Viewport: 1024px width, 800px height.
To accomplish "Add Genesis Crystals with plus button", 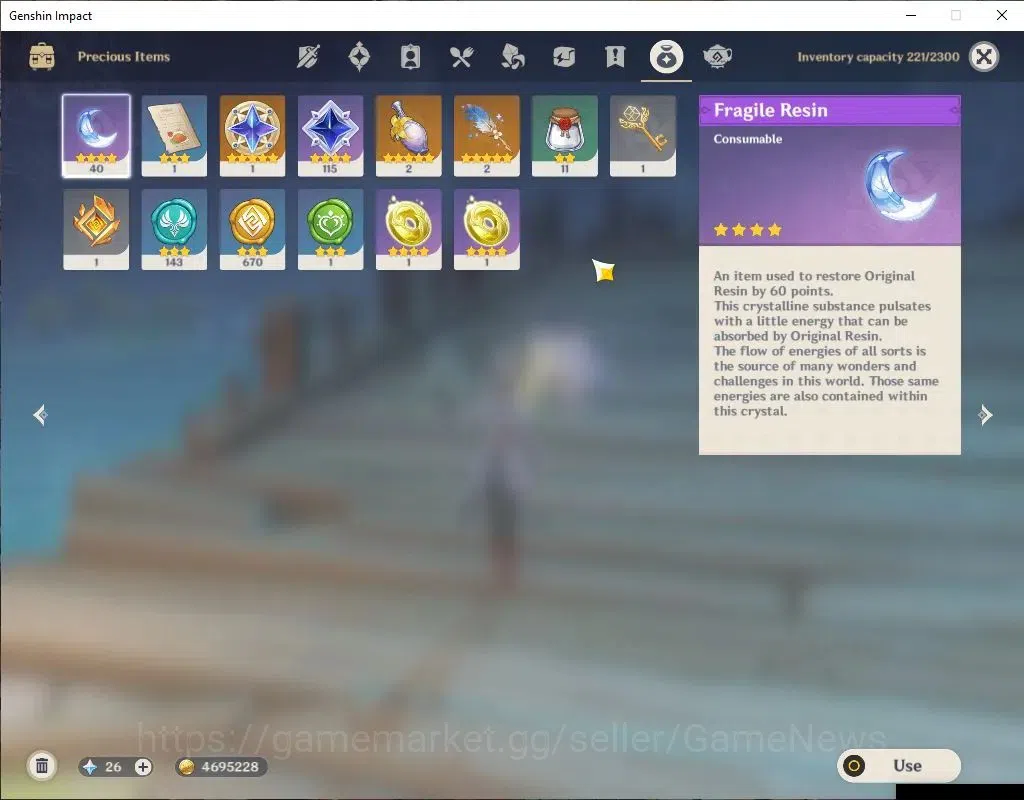I will coord(143,767).
